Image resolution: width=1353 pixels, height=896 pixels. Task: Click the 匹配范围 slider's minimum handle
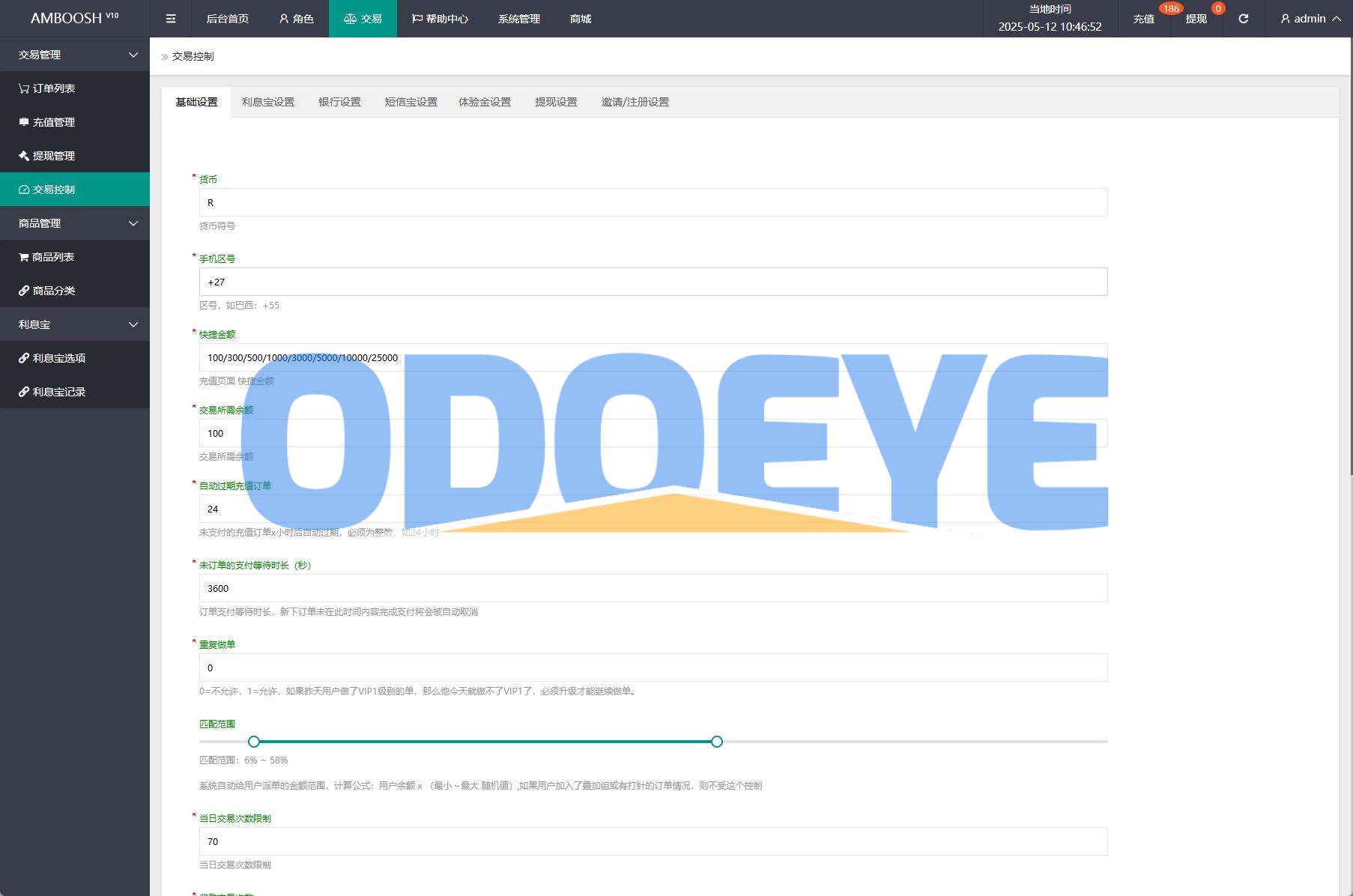254,742
